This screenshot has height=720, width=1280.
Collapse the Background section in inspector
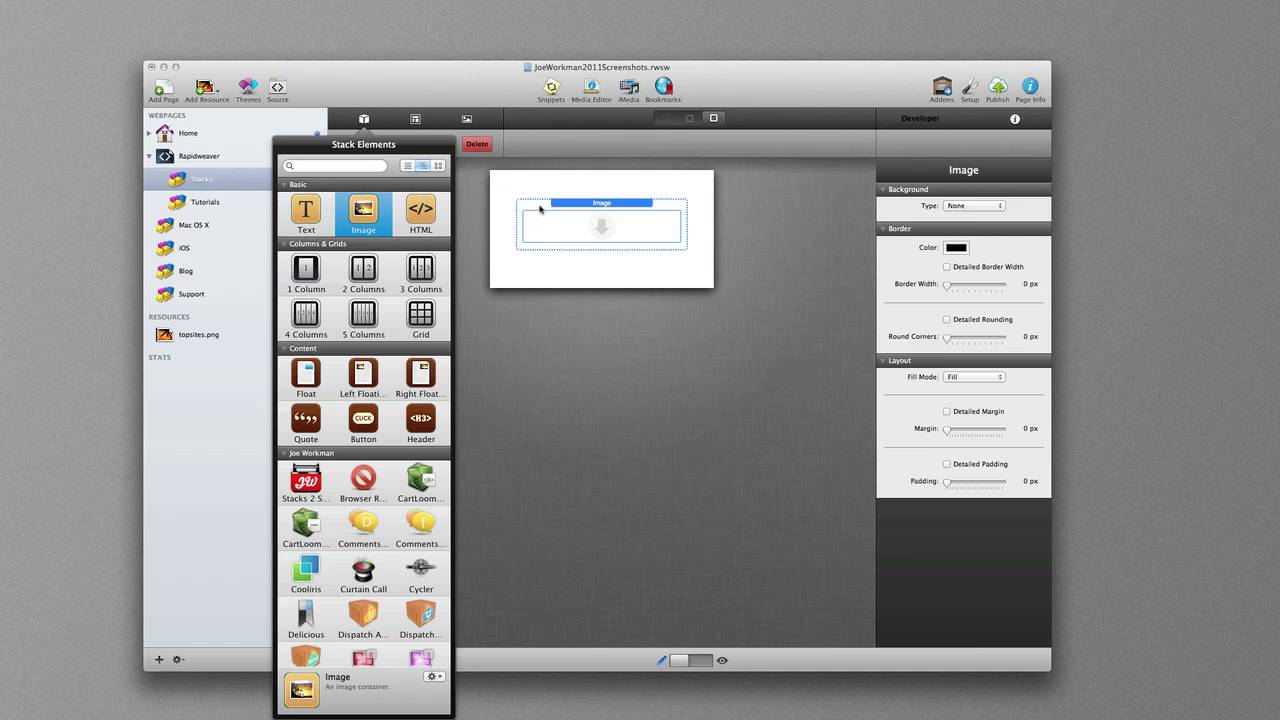[x=883, y=189]
